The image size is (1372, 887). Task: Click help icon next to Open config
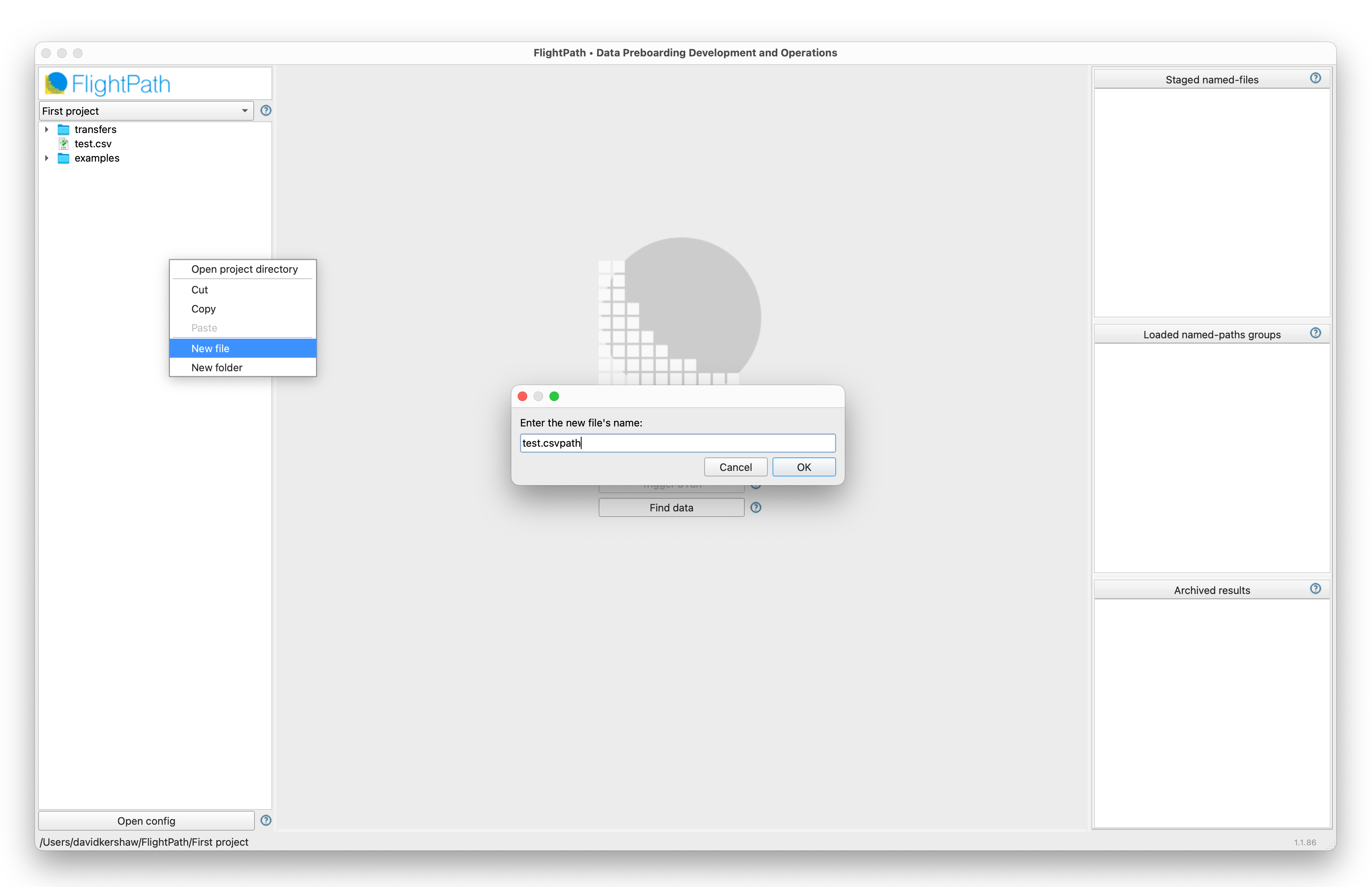266,820
